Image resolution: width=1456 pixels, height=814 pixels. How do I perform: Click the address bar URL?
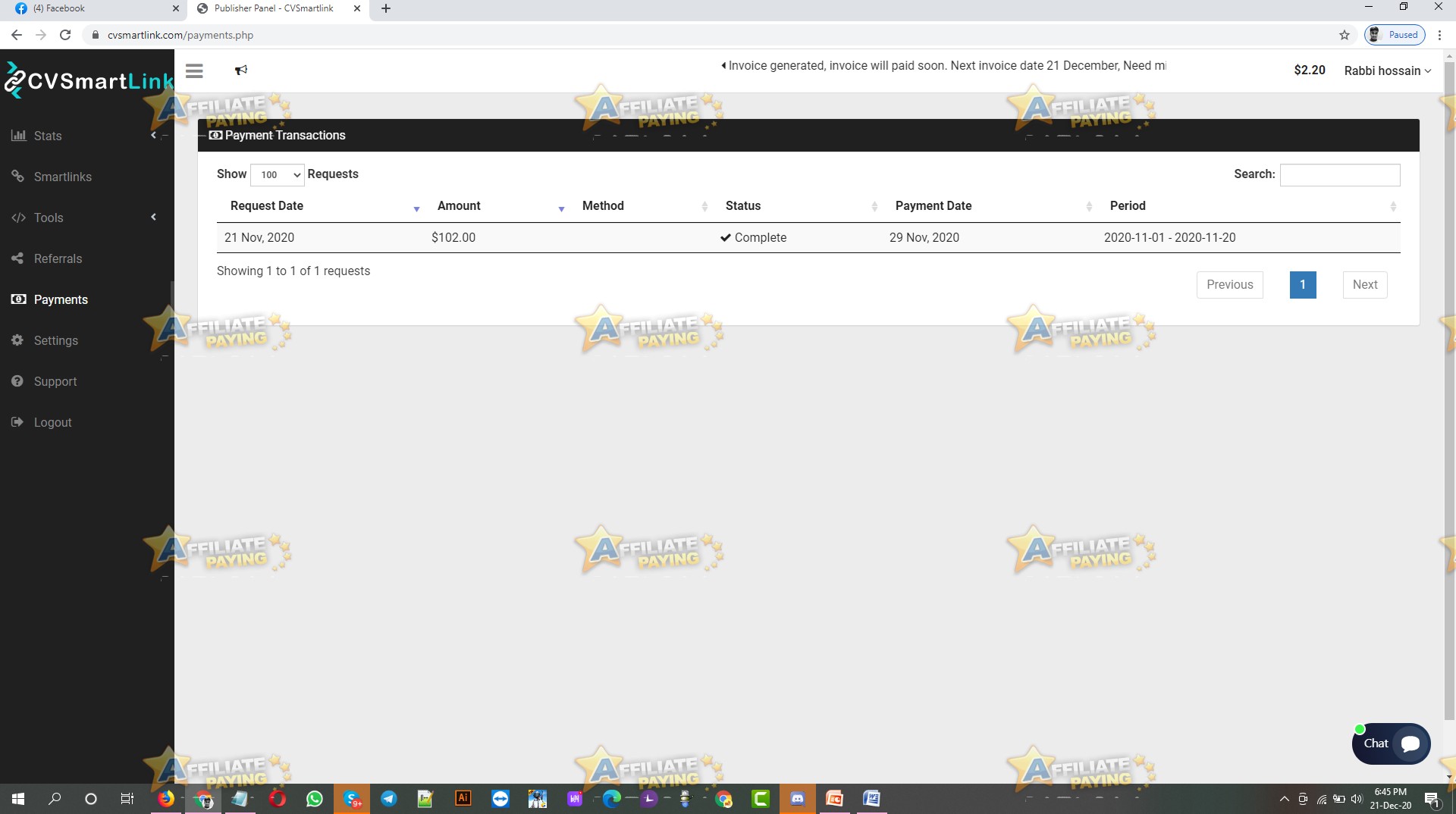180,35
